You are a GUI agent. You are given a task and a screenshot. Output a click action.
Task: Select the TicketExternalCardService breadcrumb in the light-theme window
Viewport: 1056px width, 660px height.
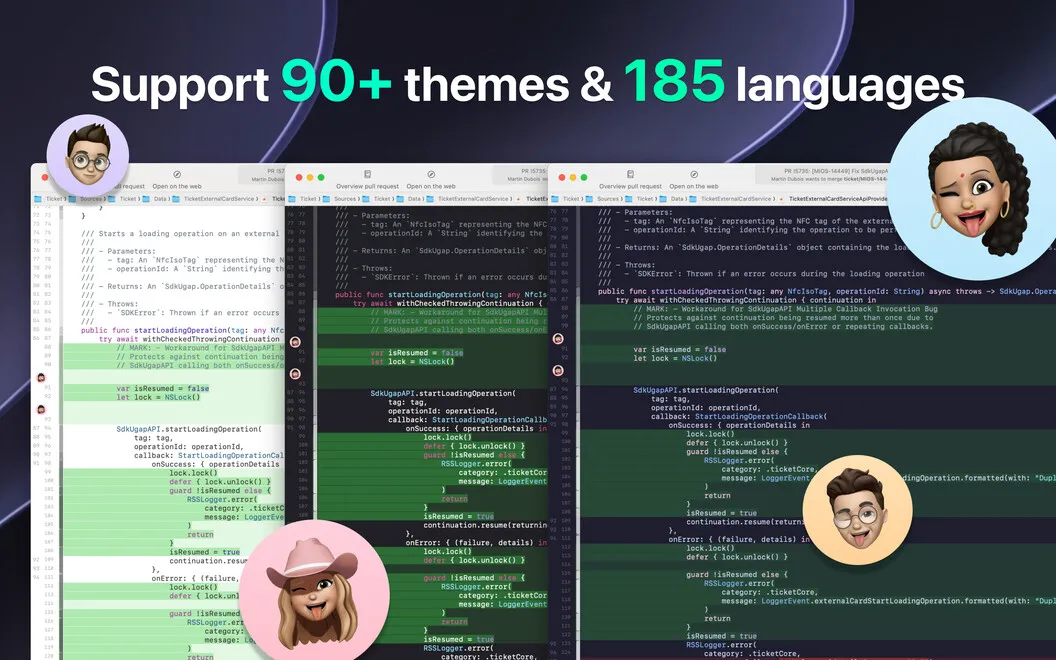[x=219, y=199]
